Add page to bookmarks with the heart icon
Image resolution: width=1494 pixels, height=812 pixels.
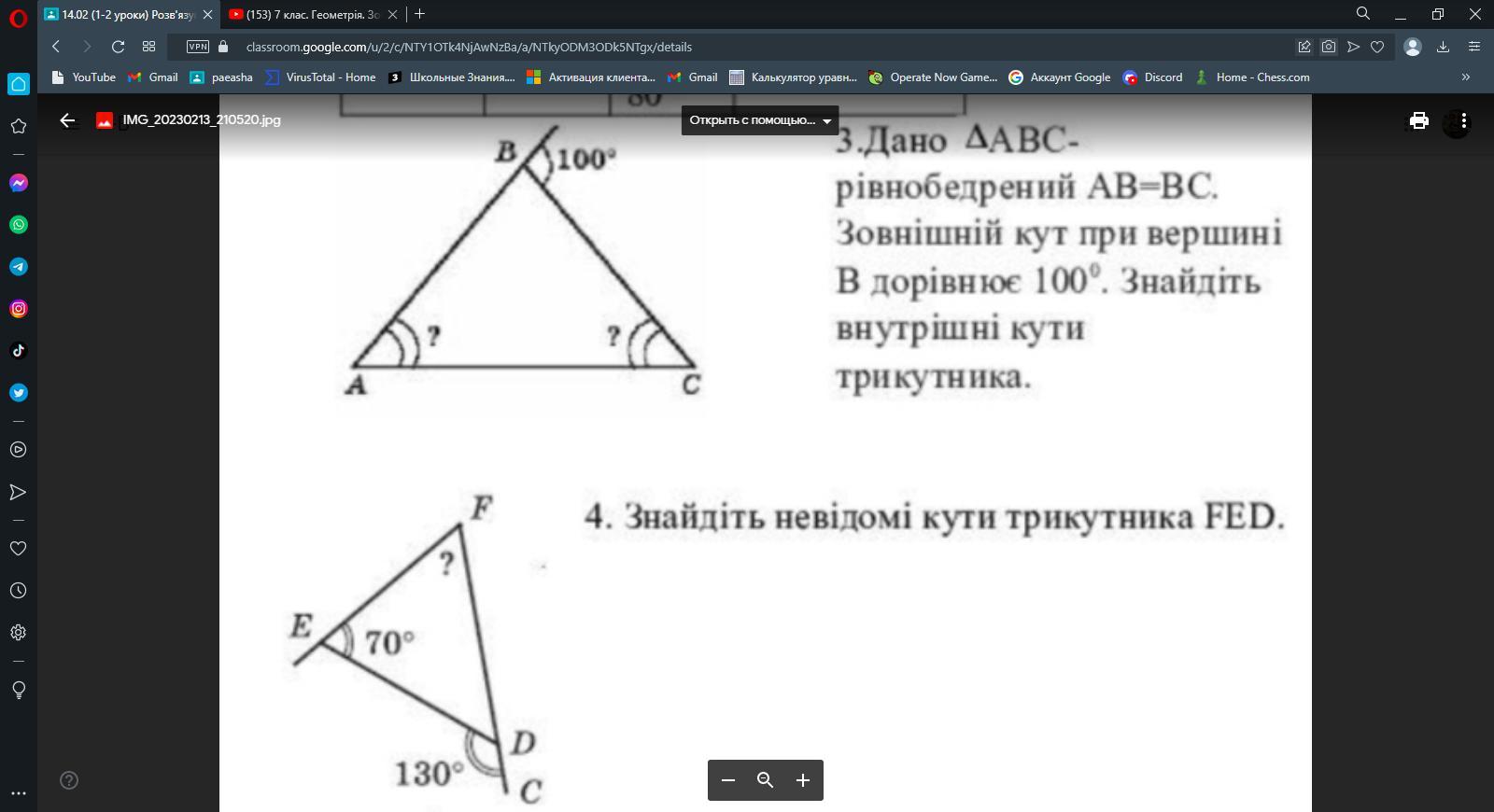coord(1377,47)
